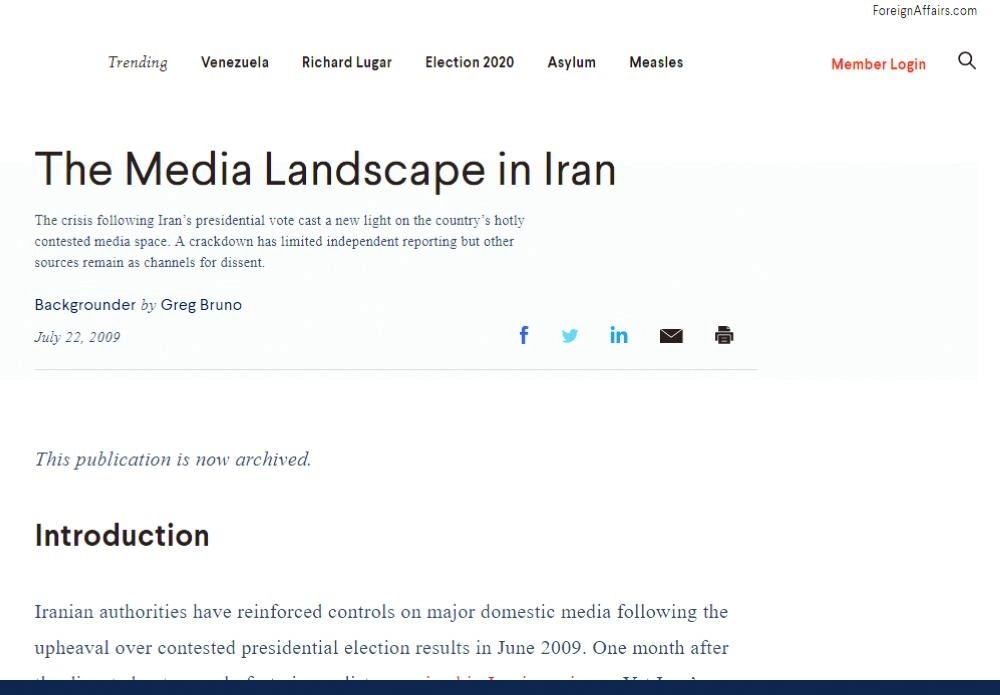Share the article on Facebook
This screenshot has height=695, width=1000.
[x=523, y=335]
